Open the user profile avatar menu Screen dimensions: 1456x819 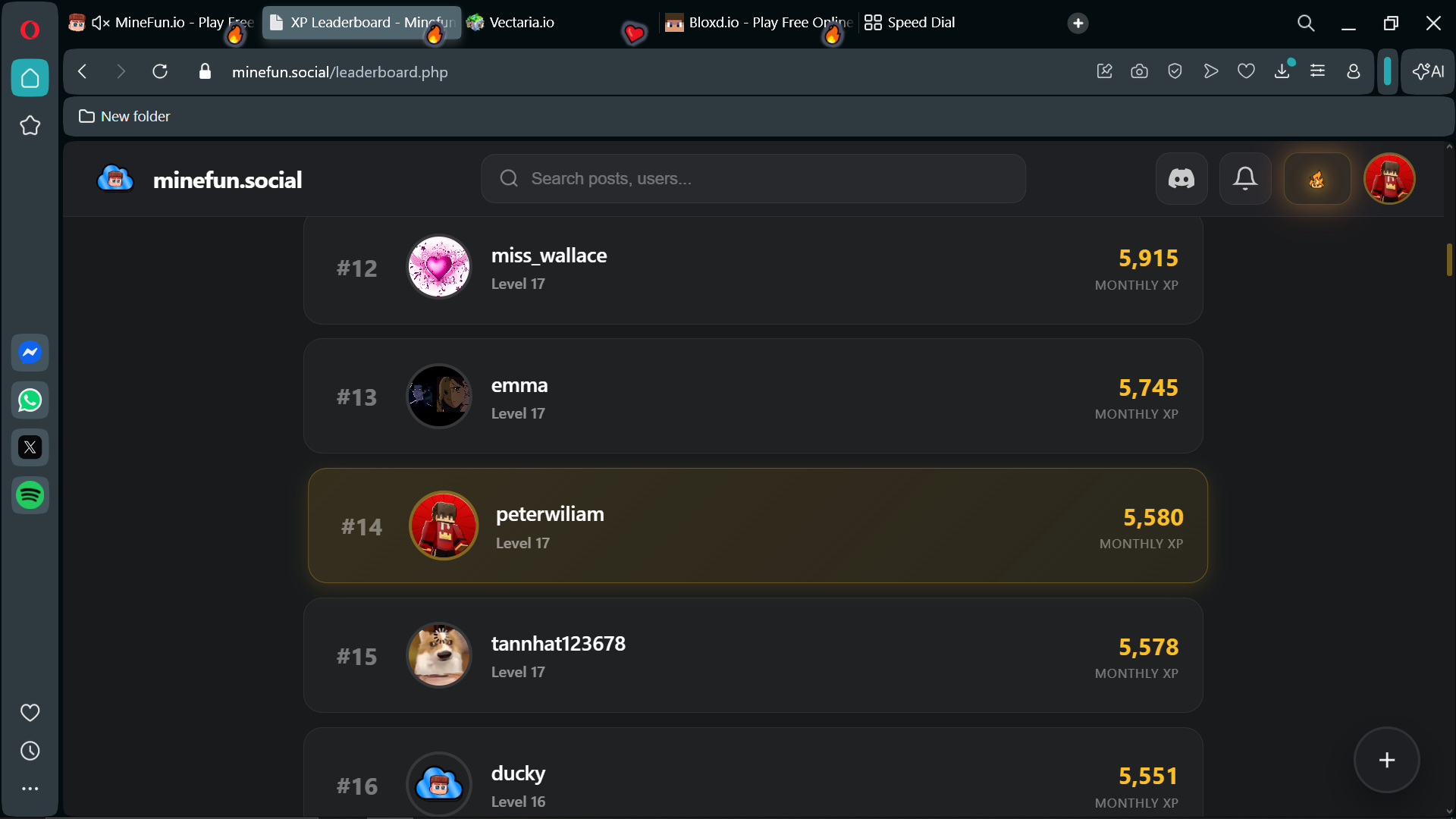pyautogui.click(x=1389, y=179)
